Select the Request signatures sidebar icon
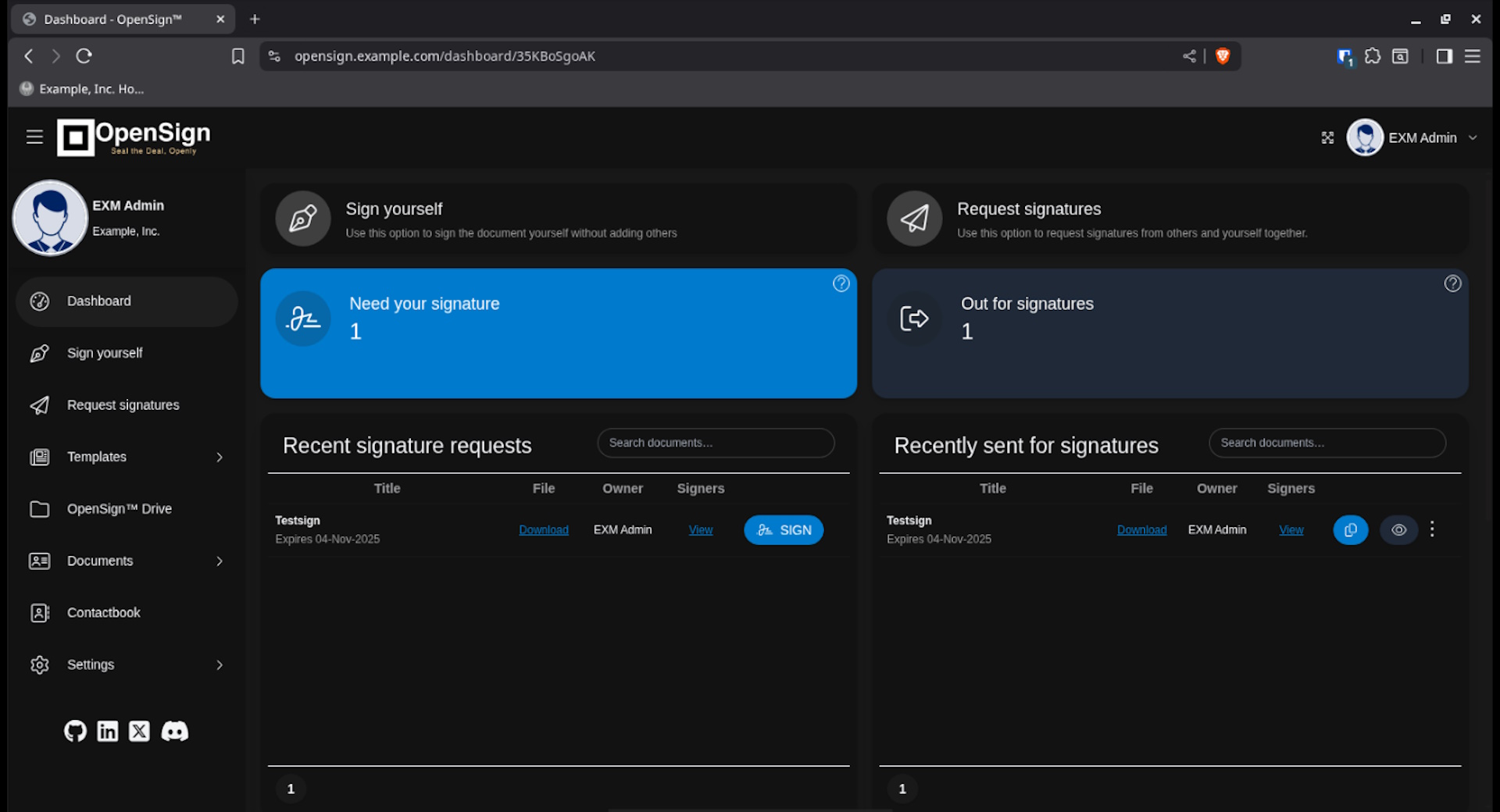 [39, 405]
